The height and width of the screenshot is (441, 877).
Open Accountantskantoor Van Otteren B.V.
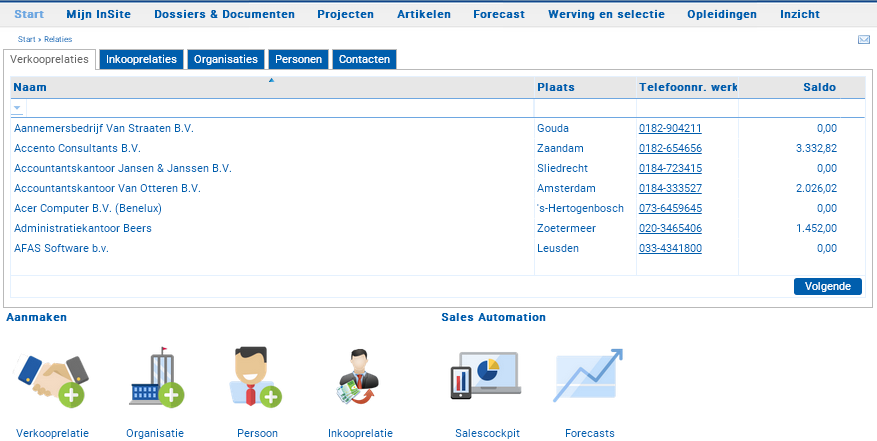[x=107, y=189]
